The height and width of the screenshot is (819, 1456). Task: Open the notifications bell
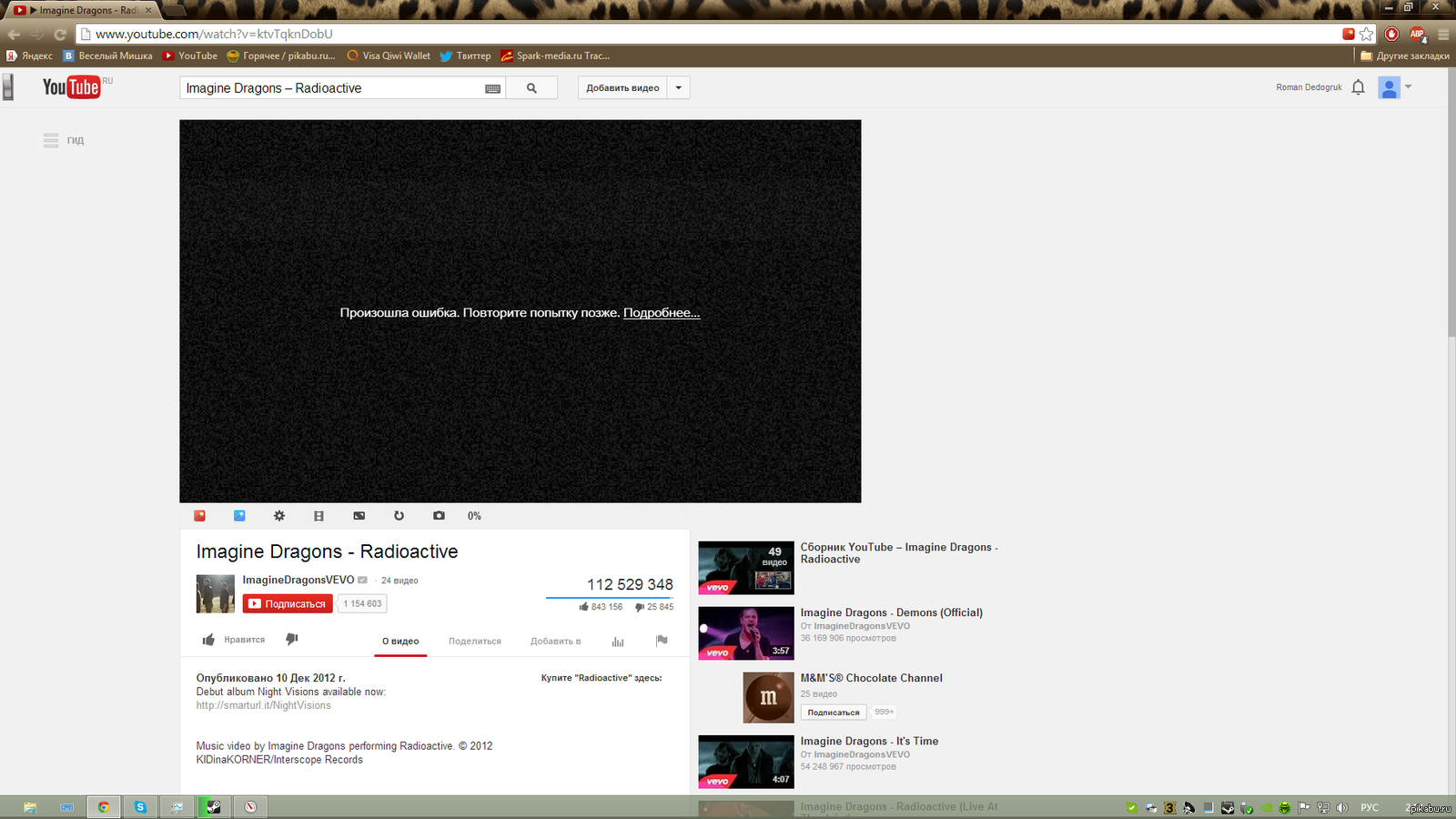point(1358,87)
